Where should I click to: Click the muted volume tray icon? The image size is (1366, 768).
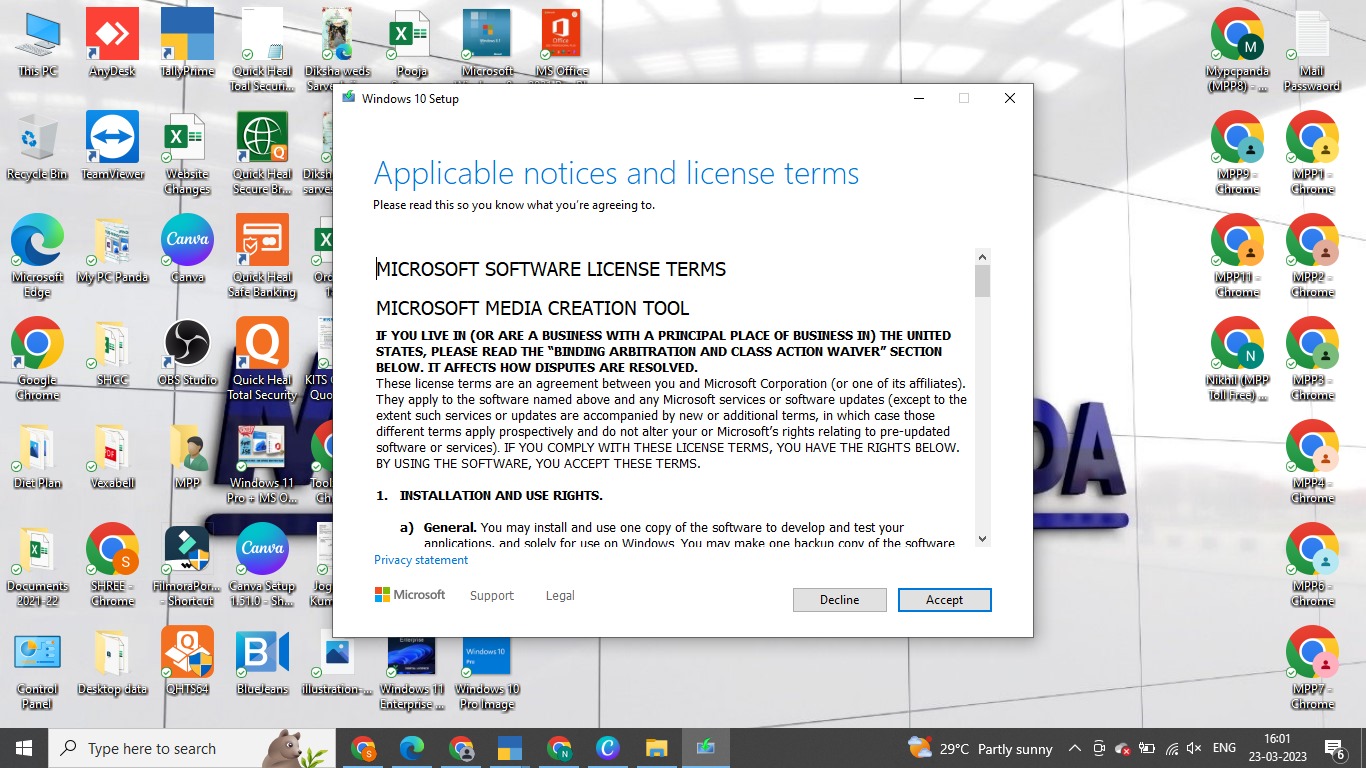tap(1194, 748)
